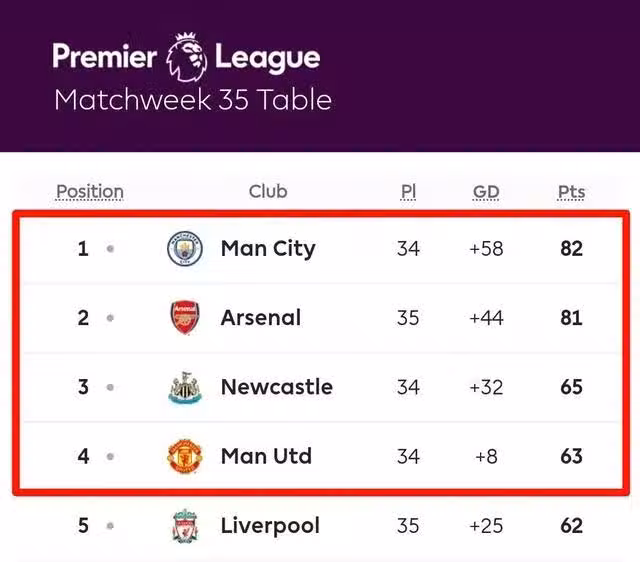The height and width of the screenshot is (562, 640).
Task: Click the Arsenal club crest
Action: point(184,318)
